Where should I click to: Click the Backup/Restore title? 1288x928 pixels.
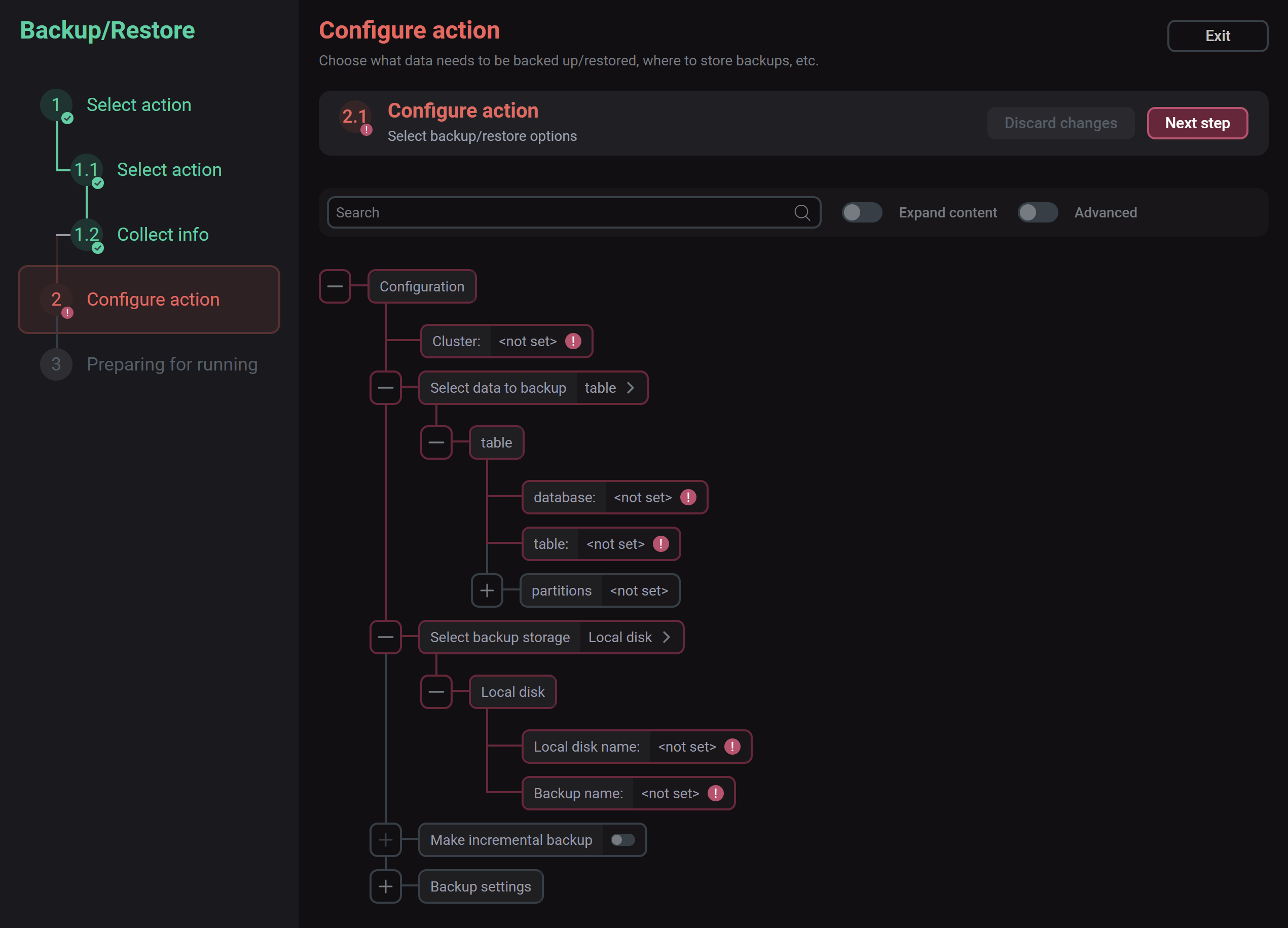[x=107, y=31]
